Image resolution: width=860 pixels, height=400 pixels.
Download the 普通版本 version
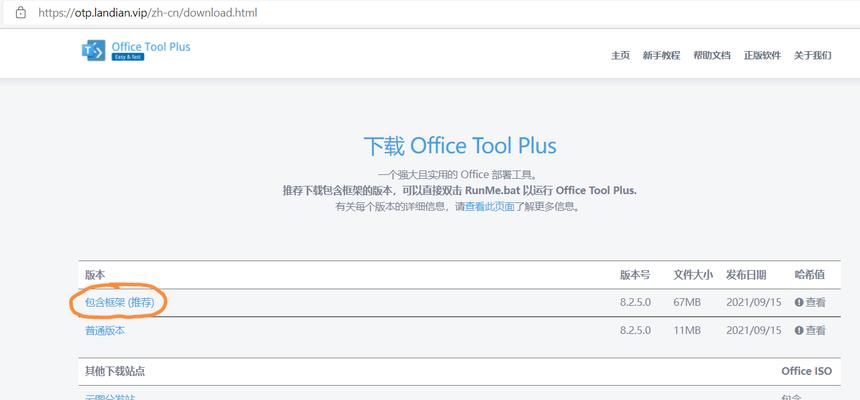click(x=105, y=331)
